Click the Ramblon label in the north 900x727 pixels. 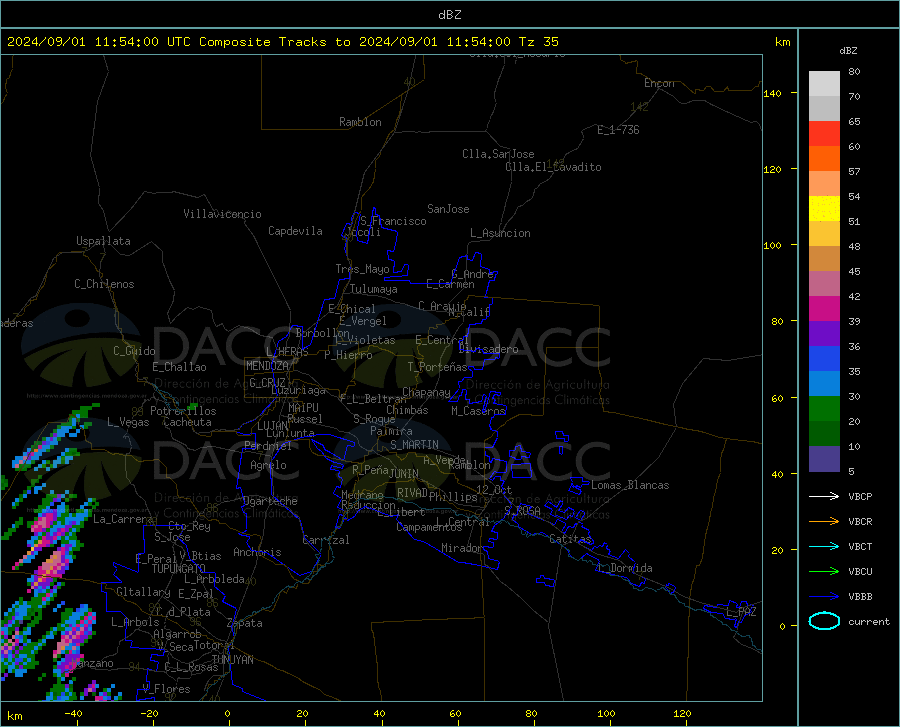[x=360, y=122]
